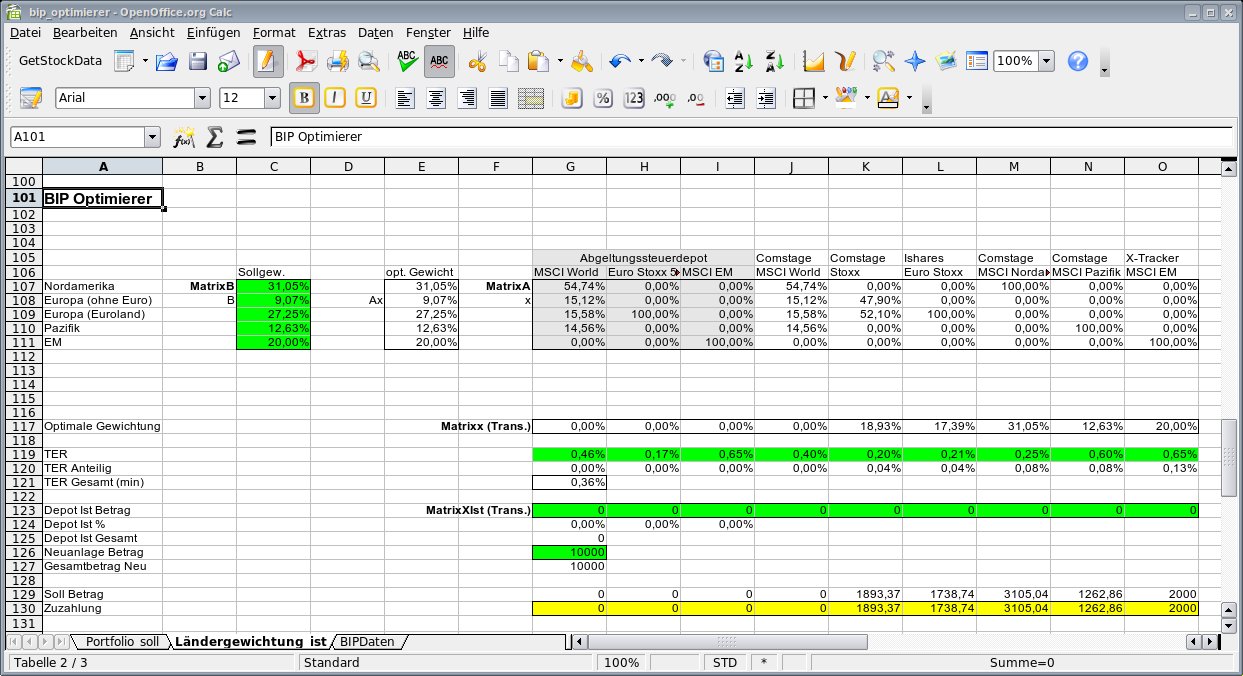Center cell text horizontally
Image resolution: width=1243 pixels, height=676 pixels.
tap(436, 98)
